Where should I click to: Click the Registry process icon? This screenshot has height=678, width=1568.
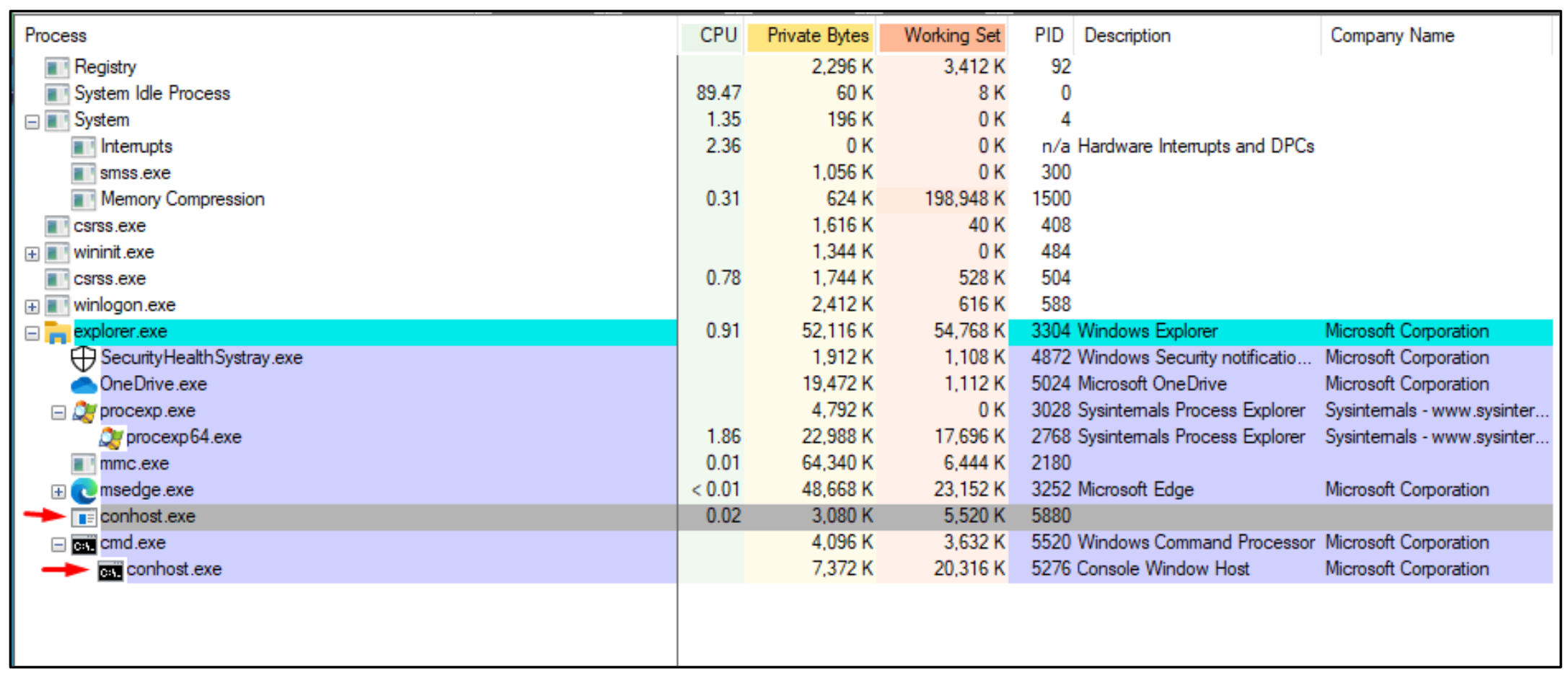click(57, 68)
